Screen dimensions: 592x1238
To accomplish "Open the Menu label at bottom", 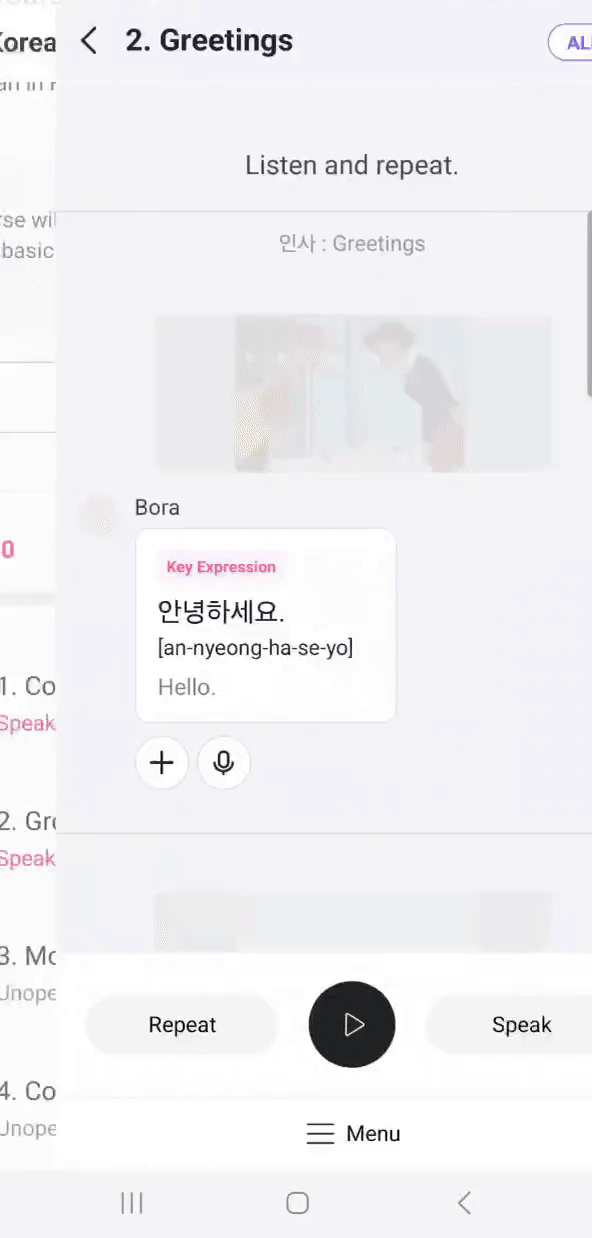I will pos(373,1134).
